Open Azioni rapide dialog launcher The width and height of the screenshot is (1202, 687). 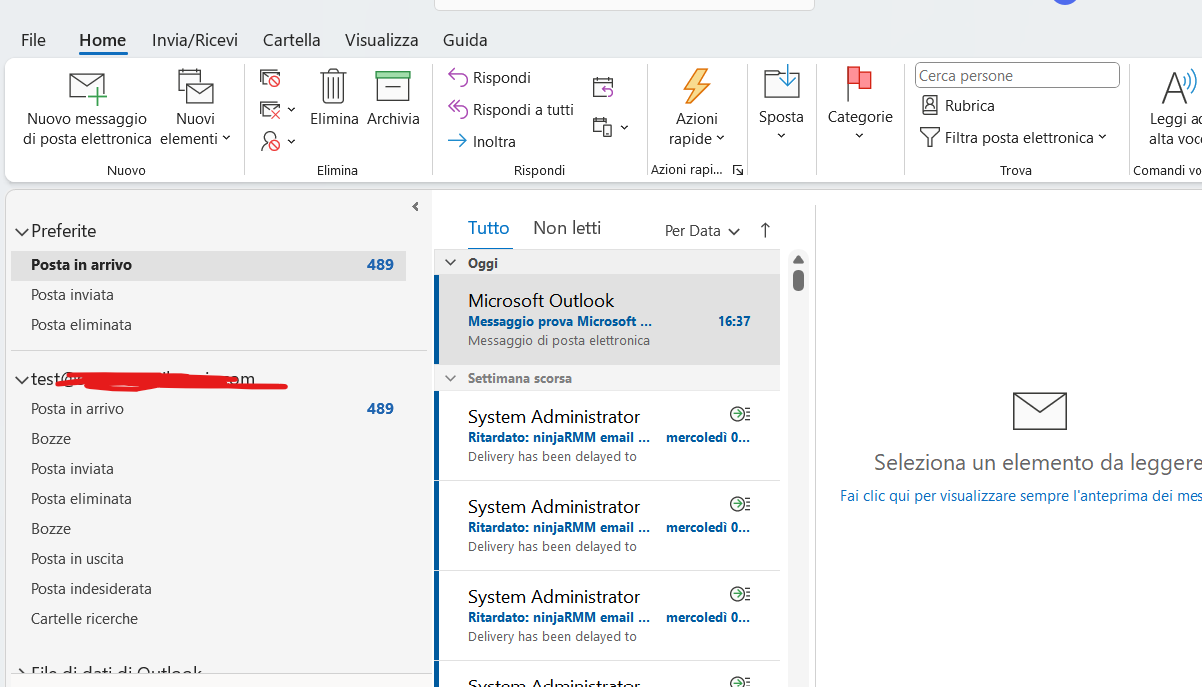[738, 171]
